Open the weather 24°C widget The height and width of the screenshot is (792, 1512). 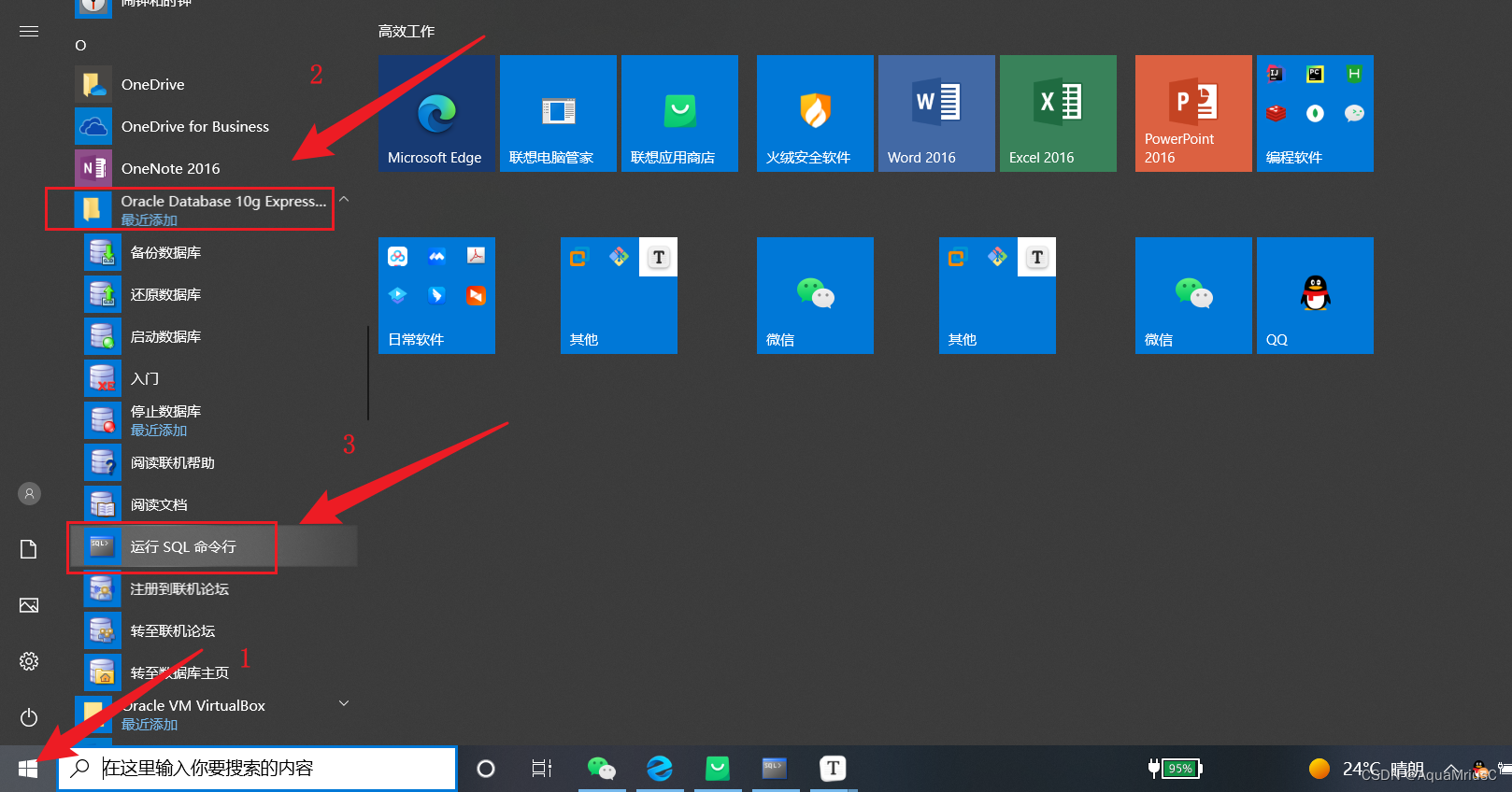pos(1366,769)
